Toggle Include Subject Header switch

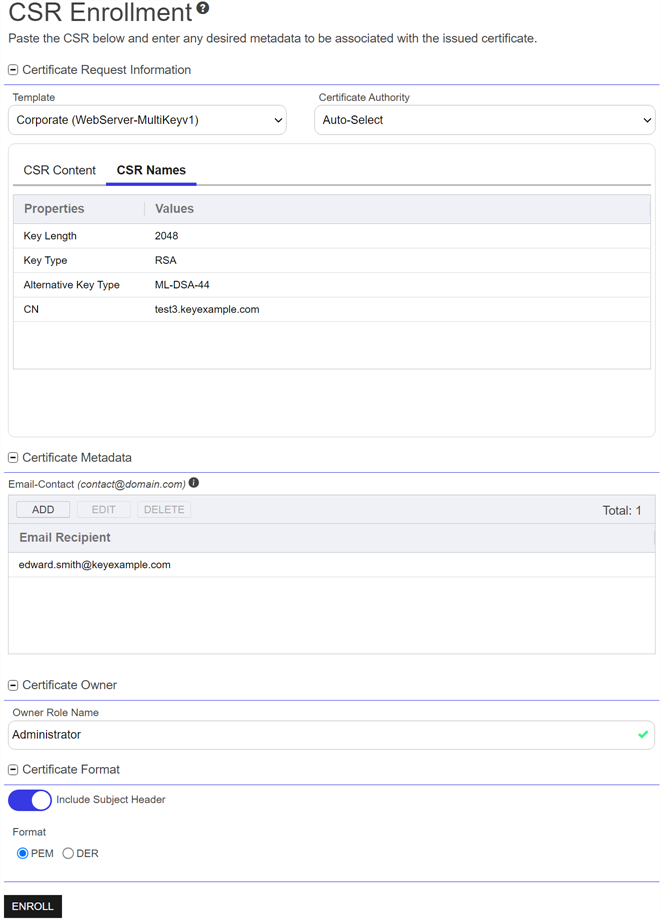tap(30, 800)
